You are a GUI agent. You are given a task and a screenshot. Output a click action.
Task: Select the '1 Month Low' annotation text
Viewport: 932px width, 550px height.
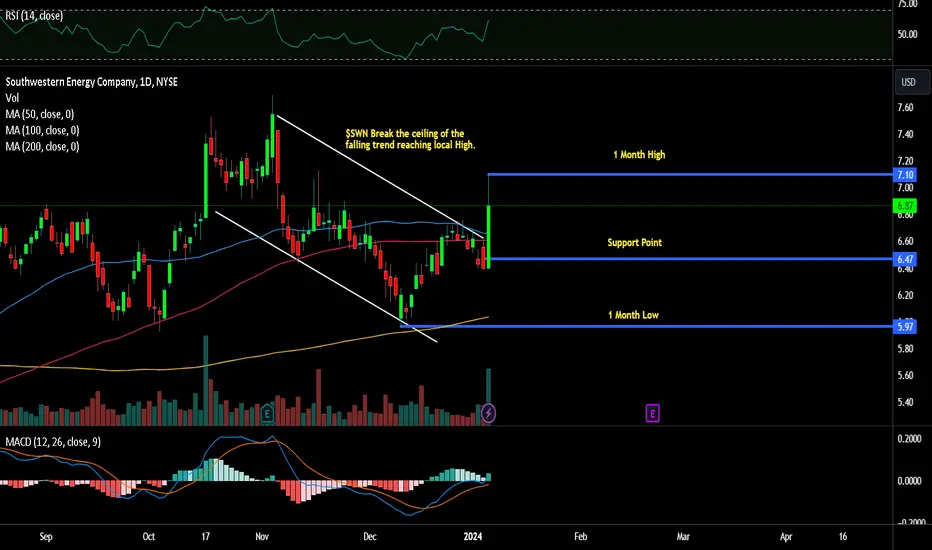633,315
